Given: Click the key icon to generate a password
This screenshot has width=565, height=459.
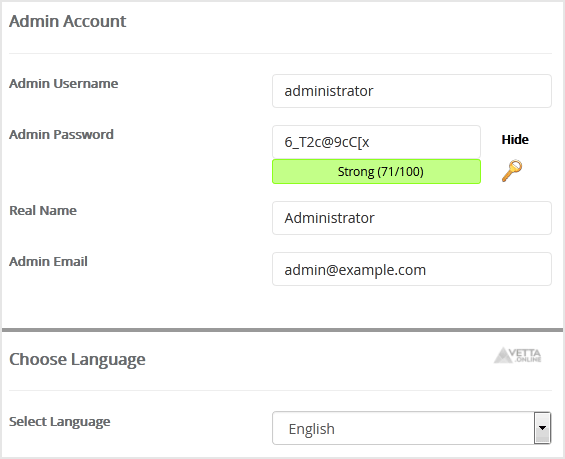Looking at the screenshot, I should [512, 170].
